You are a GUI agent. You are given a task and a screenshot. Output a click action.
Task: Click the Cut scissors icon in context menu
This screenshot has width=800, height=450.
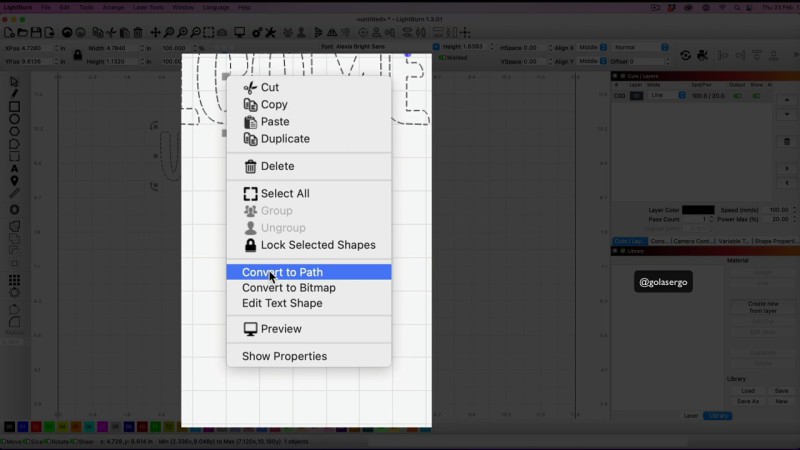point(250,88)
